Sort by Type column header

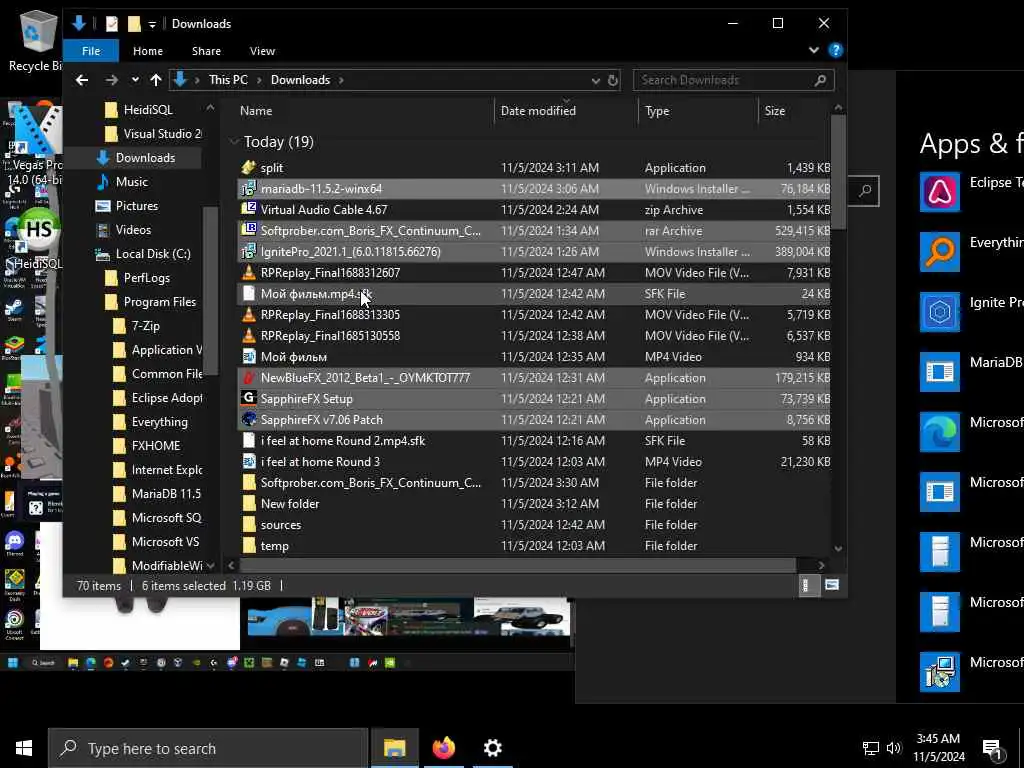657,111
